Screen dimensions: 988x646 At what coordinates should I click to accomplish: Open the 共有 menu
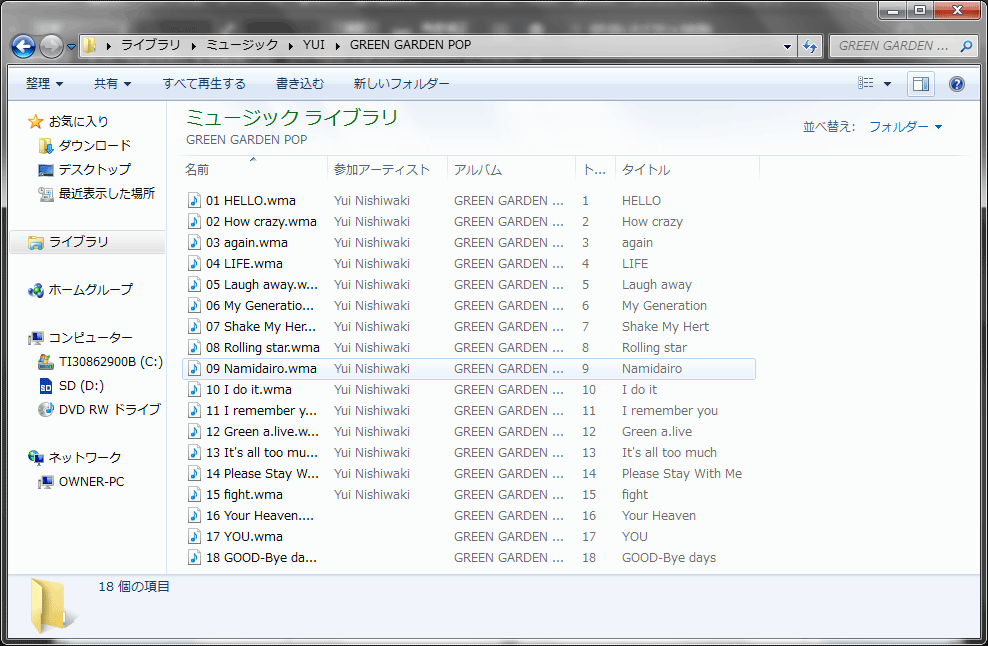[x=112, y=83]
